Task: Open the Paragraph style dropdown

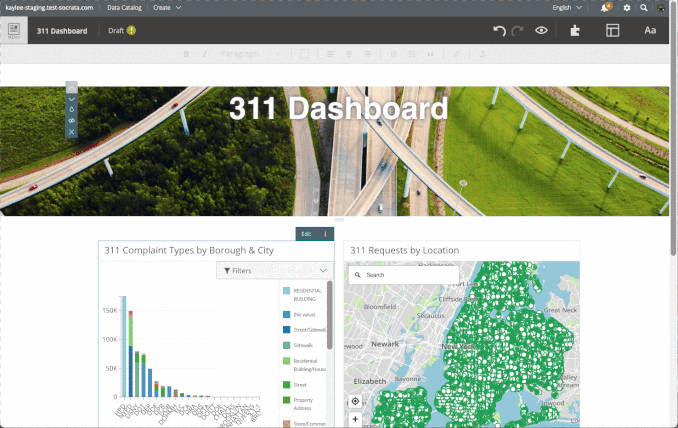Action: click(250, 54)
